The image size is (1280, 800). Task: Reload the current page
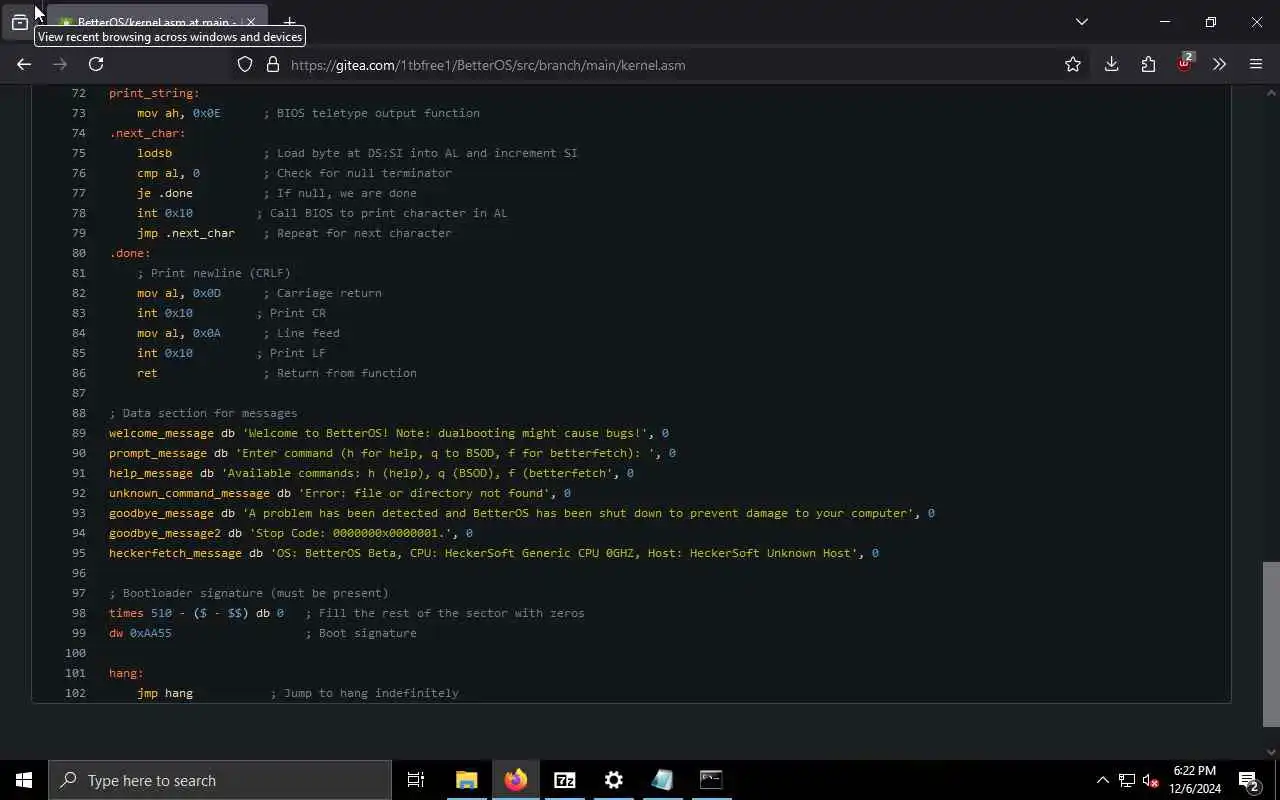point(96,65)
